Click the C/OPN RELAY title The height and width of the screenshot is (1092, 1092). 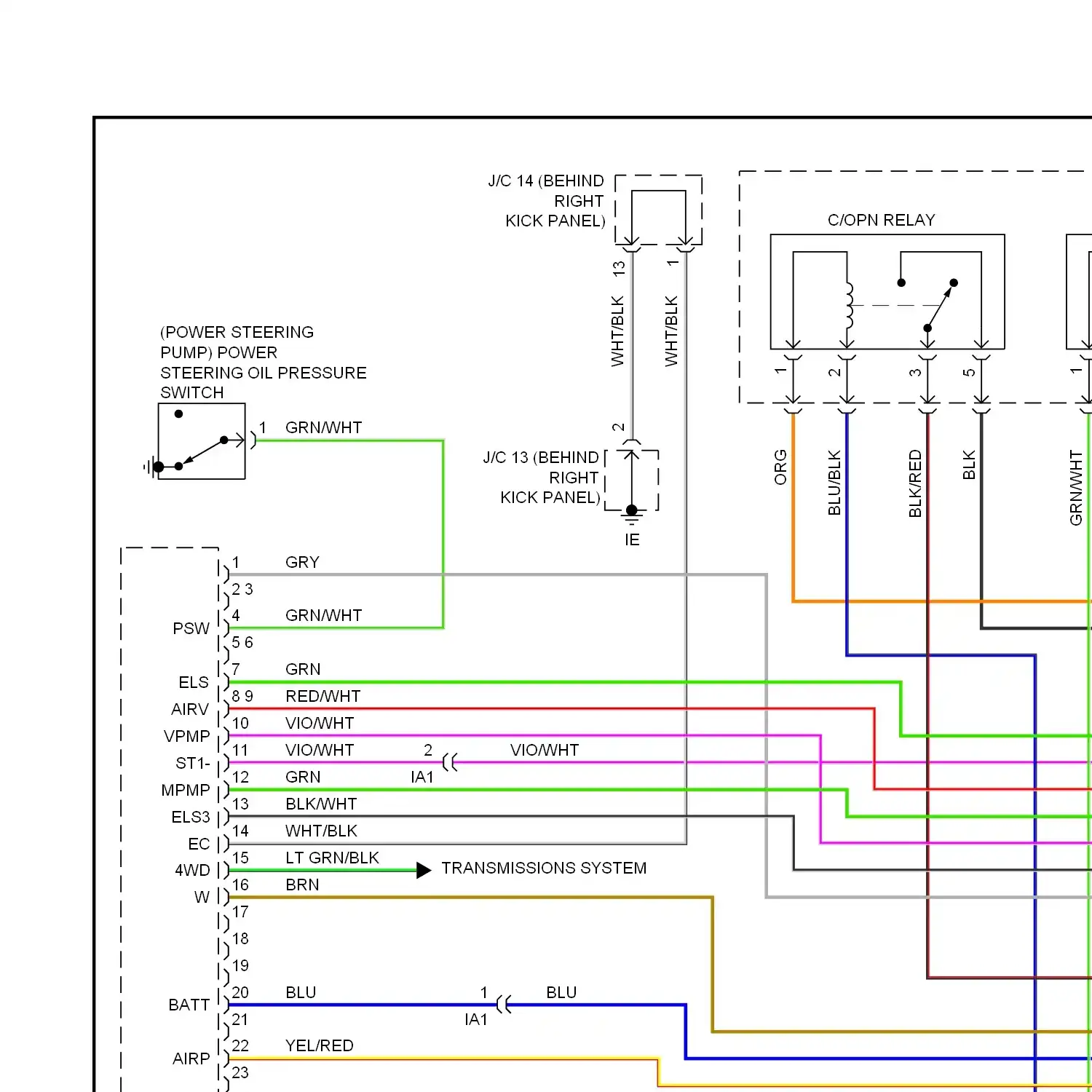(882, 220)
